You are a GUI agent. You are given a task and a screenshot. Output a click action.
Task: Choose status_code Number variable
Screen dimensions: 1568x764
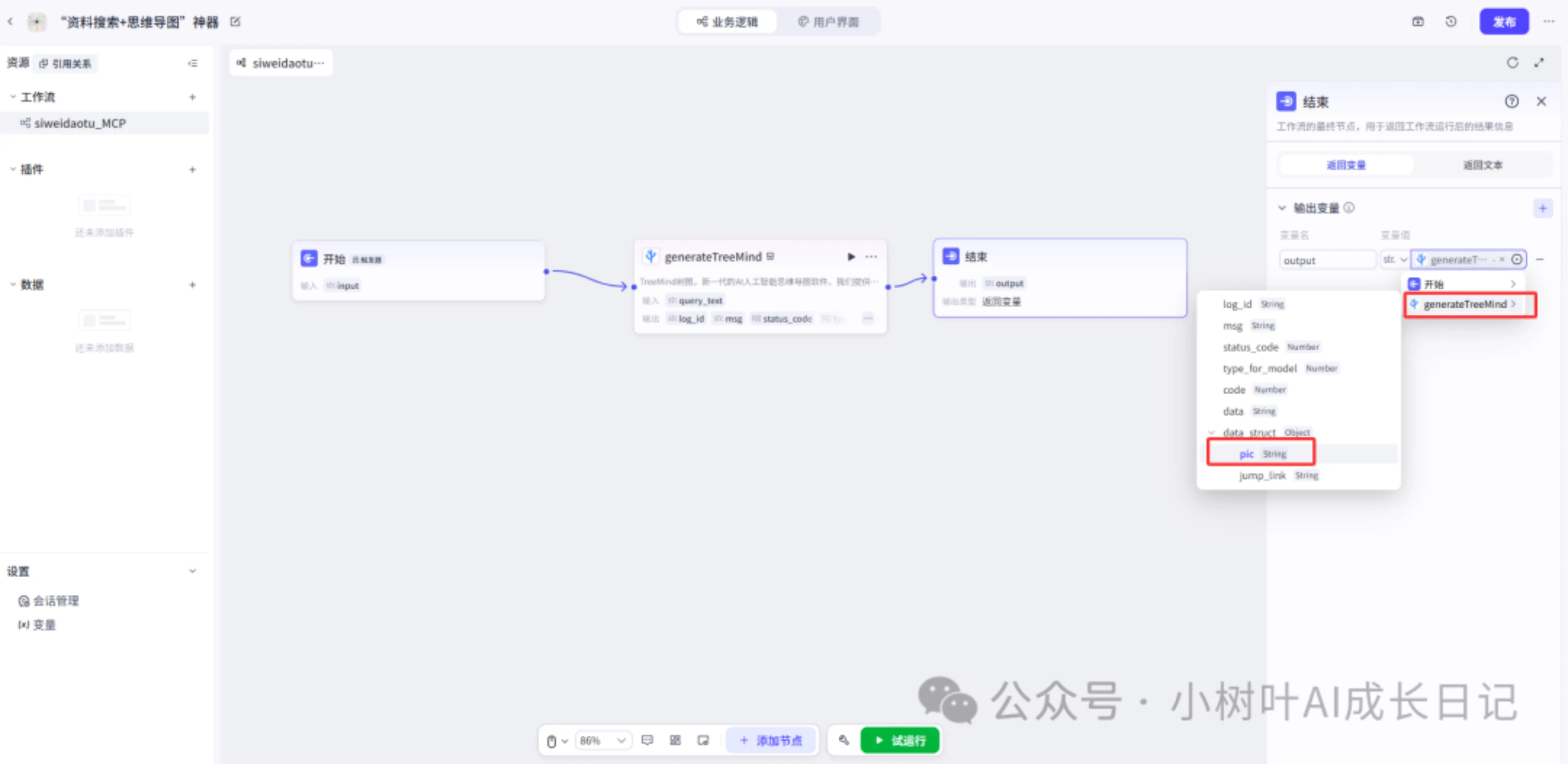coord(1298,347)
